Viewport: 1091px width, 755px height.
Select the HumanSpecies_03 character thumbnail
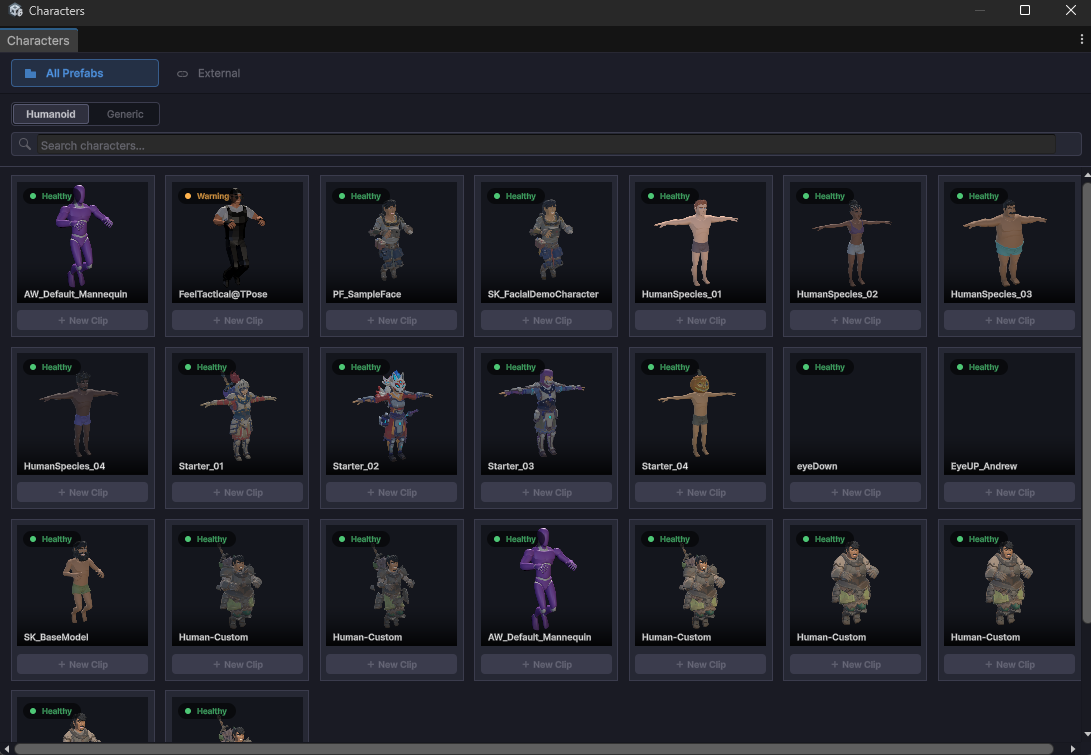pyautogui.click(x=1010, y=242)
